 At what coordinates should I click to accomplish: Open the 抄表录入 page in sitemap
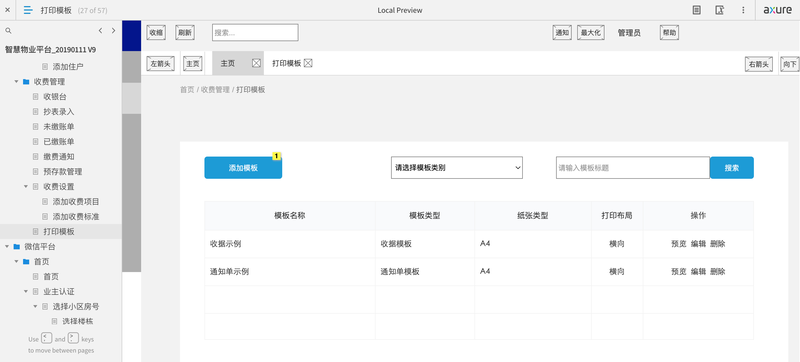(x=59, y=112)
